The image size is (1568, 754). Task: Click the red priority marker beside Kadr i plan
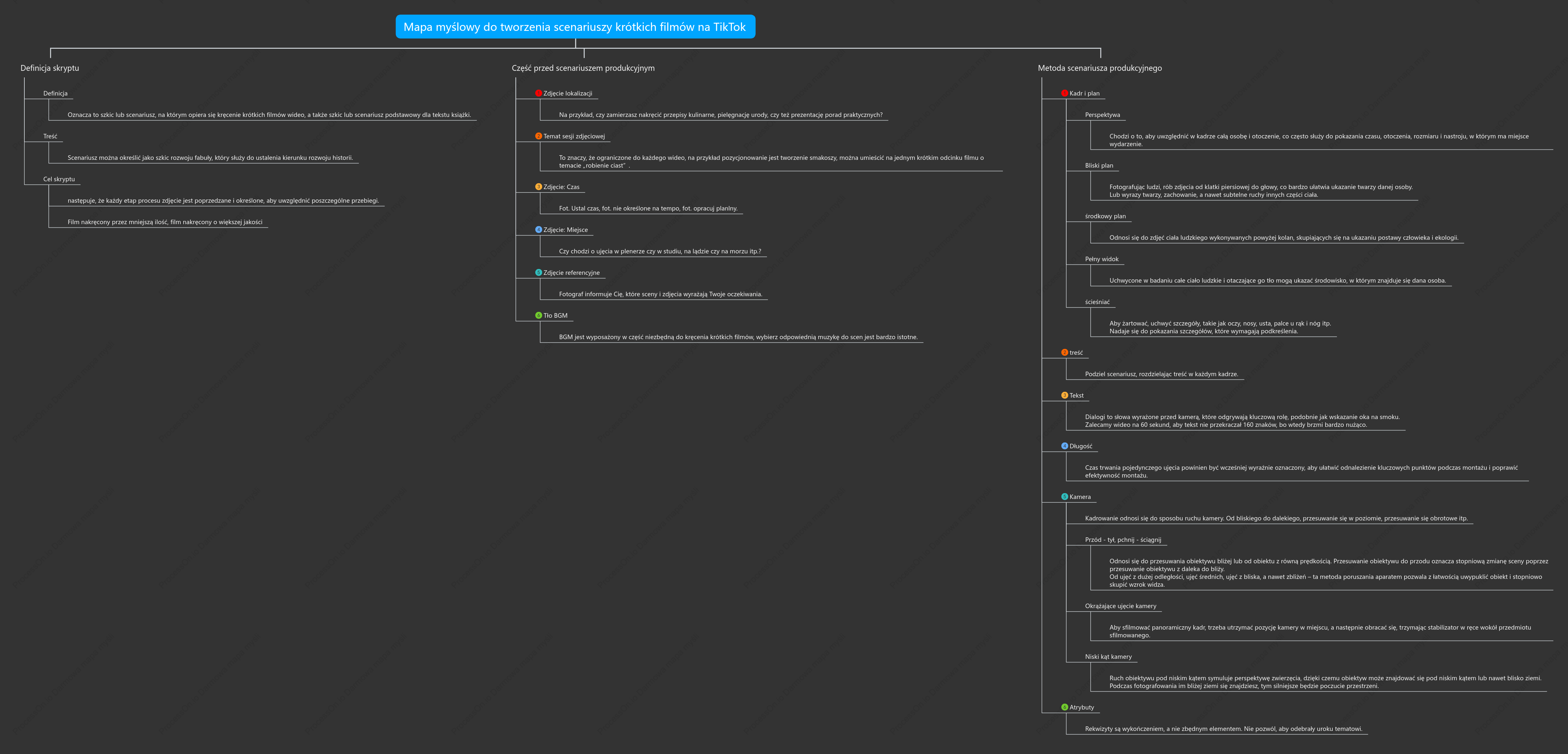pos(1065,93)
